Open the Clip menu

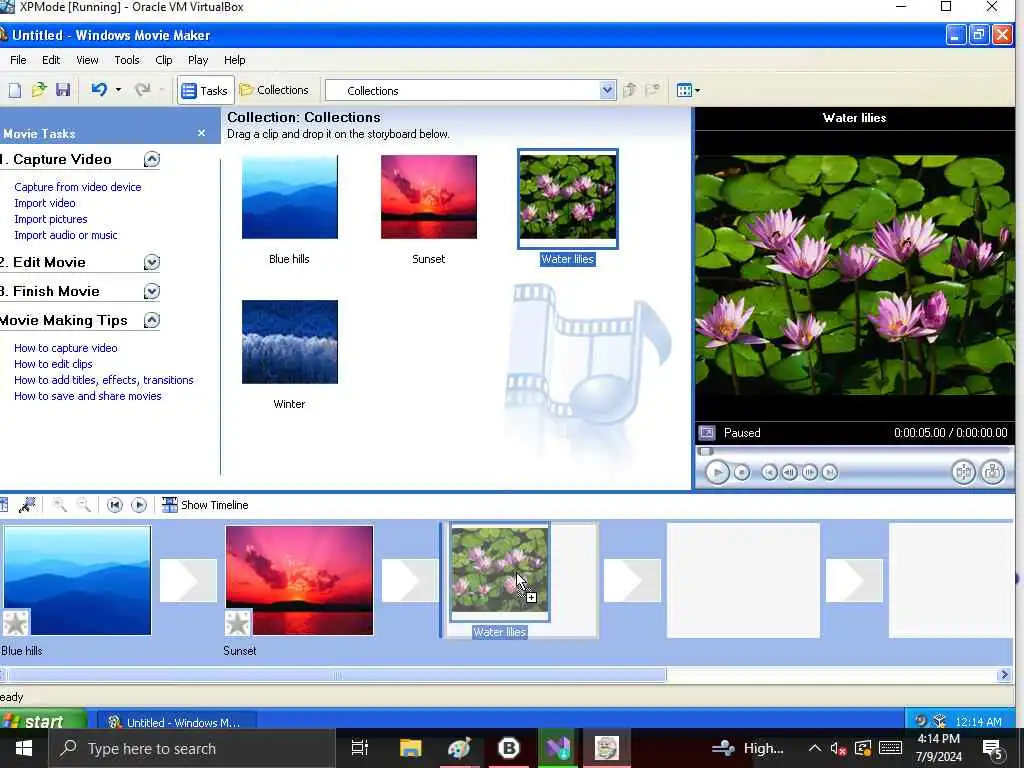pyautogui.click(x=164, y=60)
